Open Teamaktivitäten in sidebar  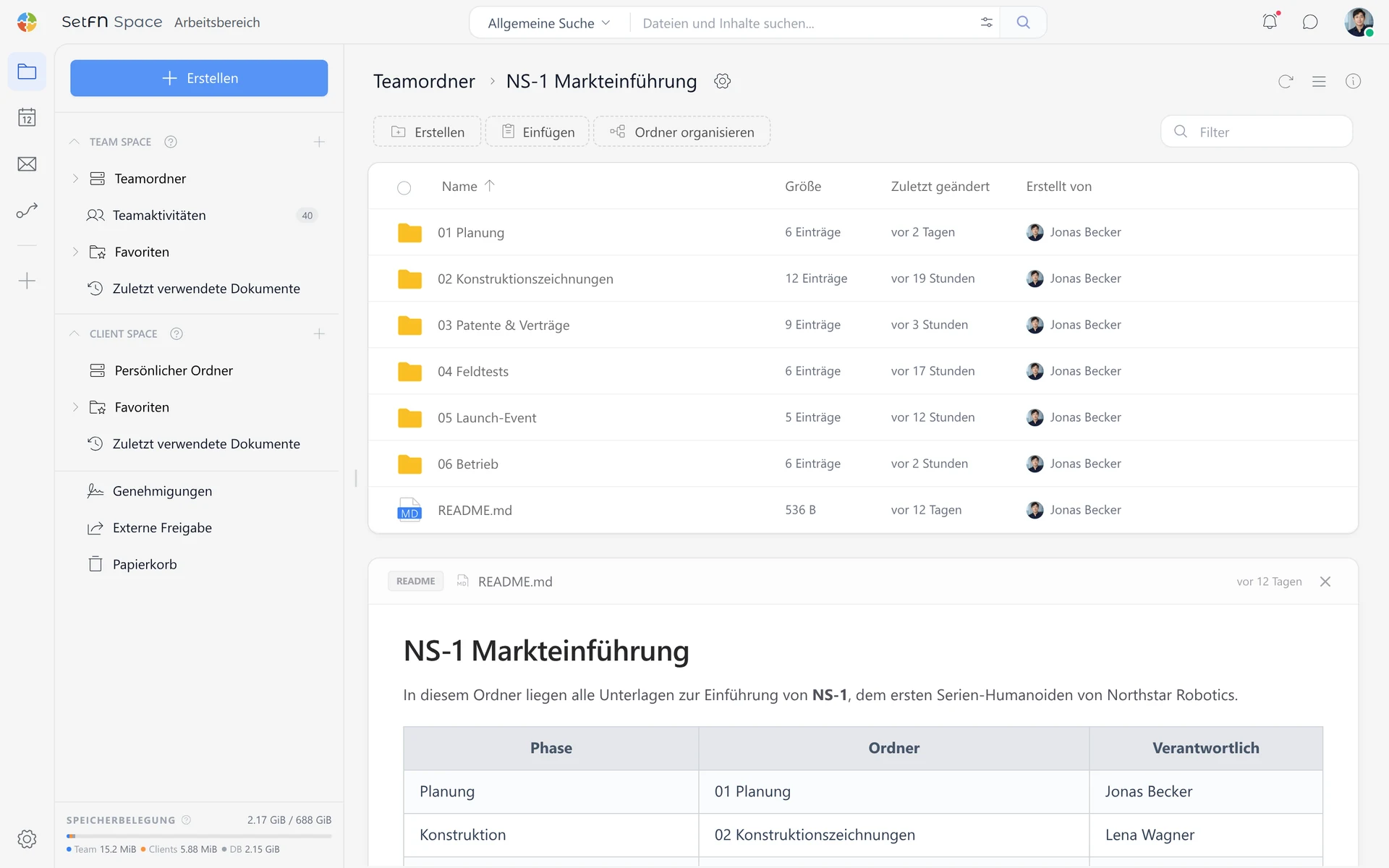(199, 215)
